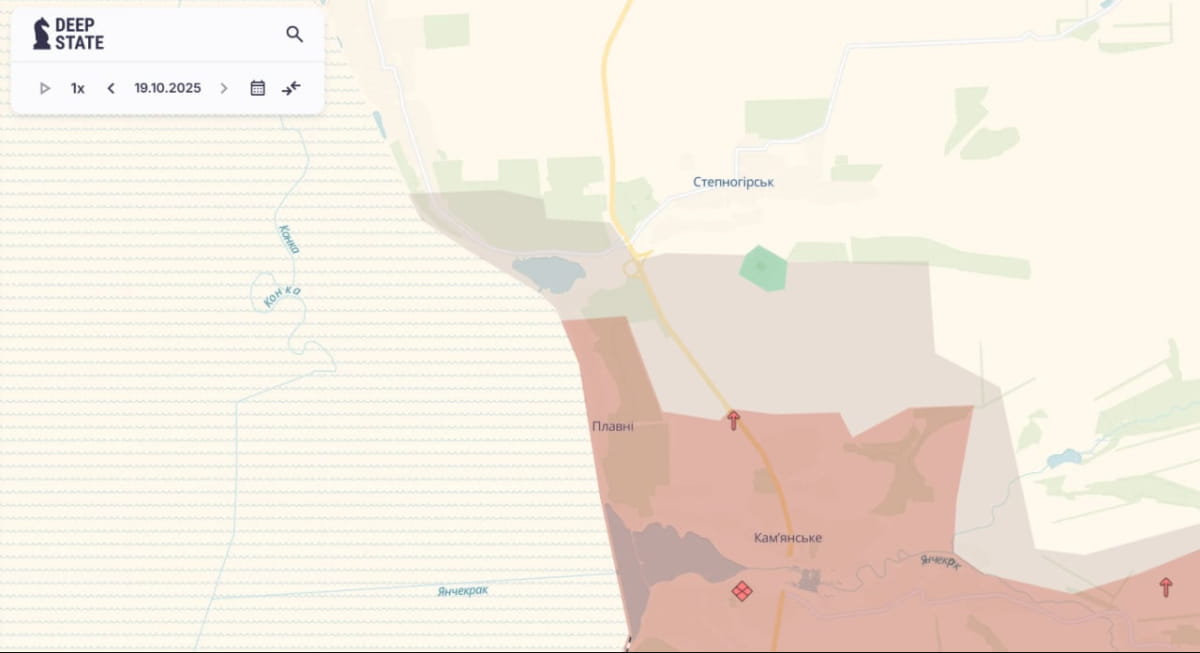Click the Кам'янське settlement label
Viewport: 1200px width, 653px height.
pyautogui.click(x=788, y=538)
